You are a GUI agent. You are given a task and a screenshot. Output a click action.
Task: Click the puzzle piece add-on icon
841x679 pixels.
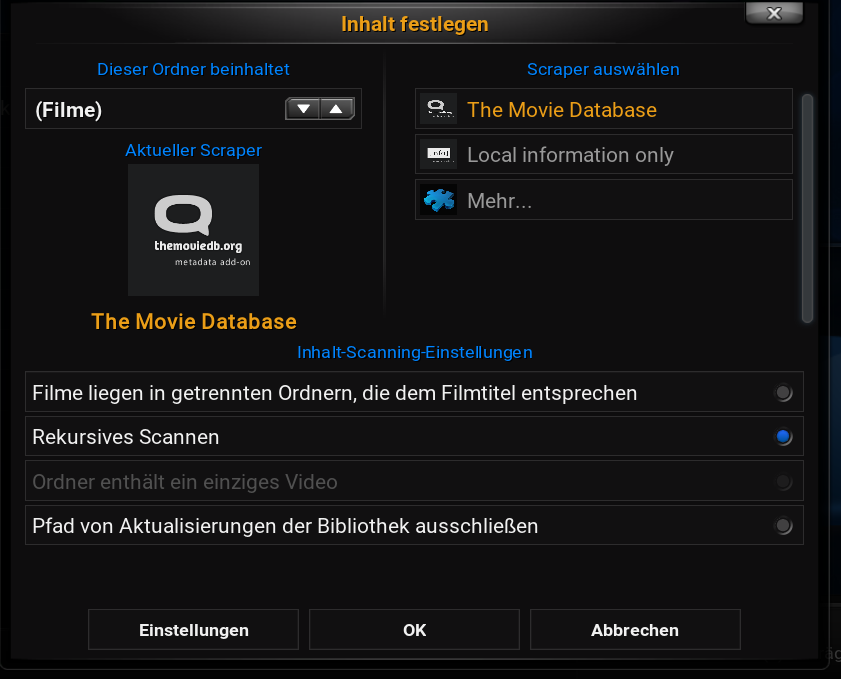click(x=438, y=200)
